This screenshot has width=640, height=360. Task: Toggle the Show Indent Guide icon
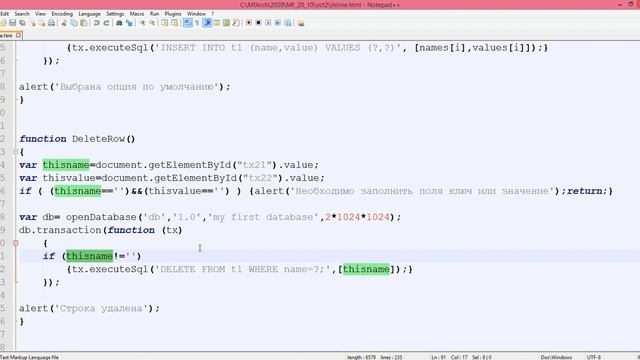[207, 23]
